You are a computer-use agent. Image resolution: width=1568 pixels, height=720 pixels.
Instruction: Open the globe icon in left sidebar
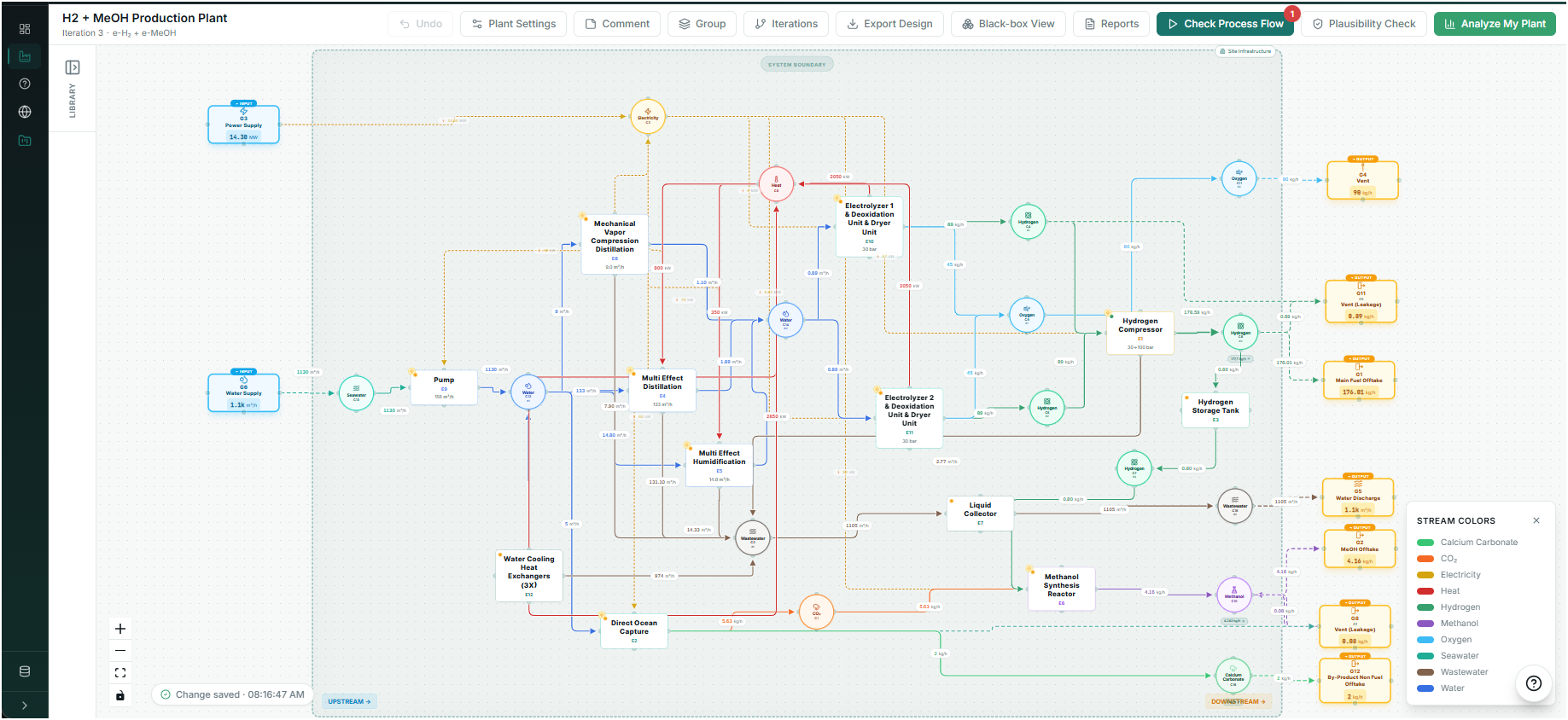pos(25,112)
